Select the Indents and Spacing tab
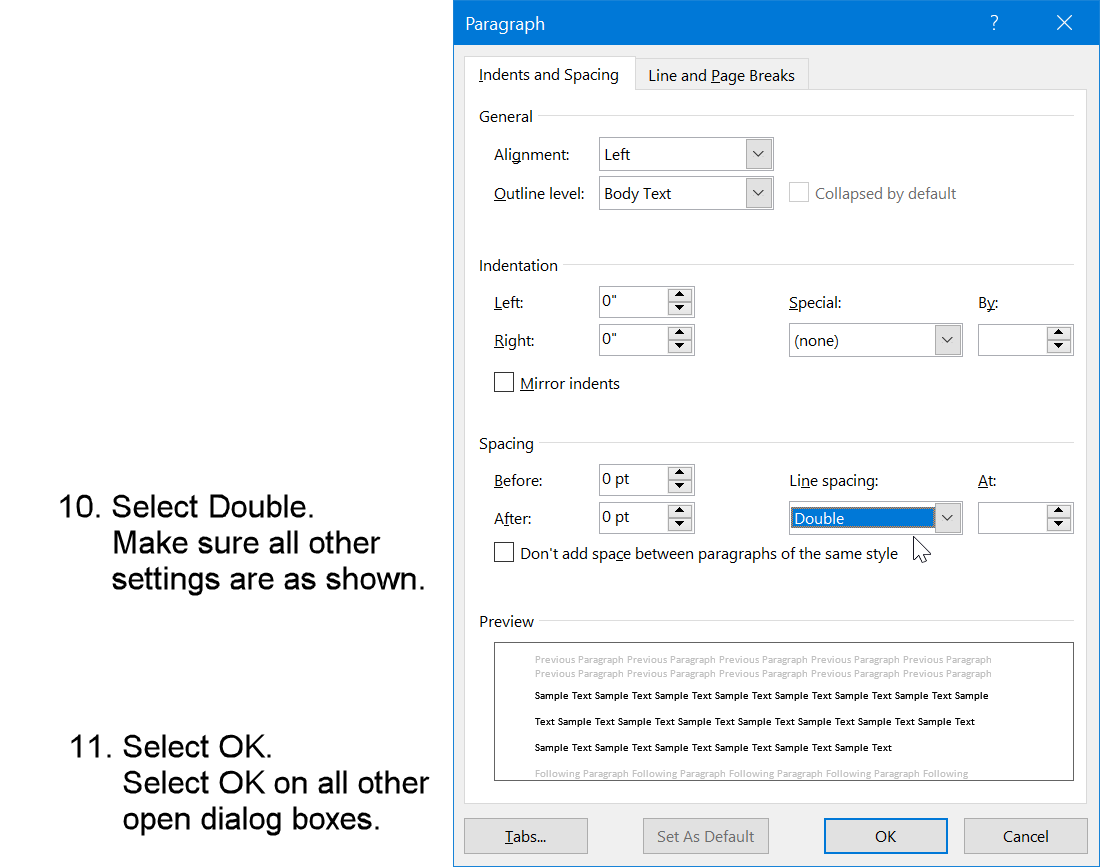This screenshot has height=867, width=1100. pos(548,74)
